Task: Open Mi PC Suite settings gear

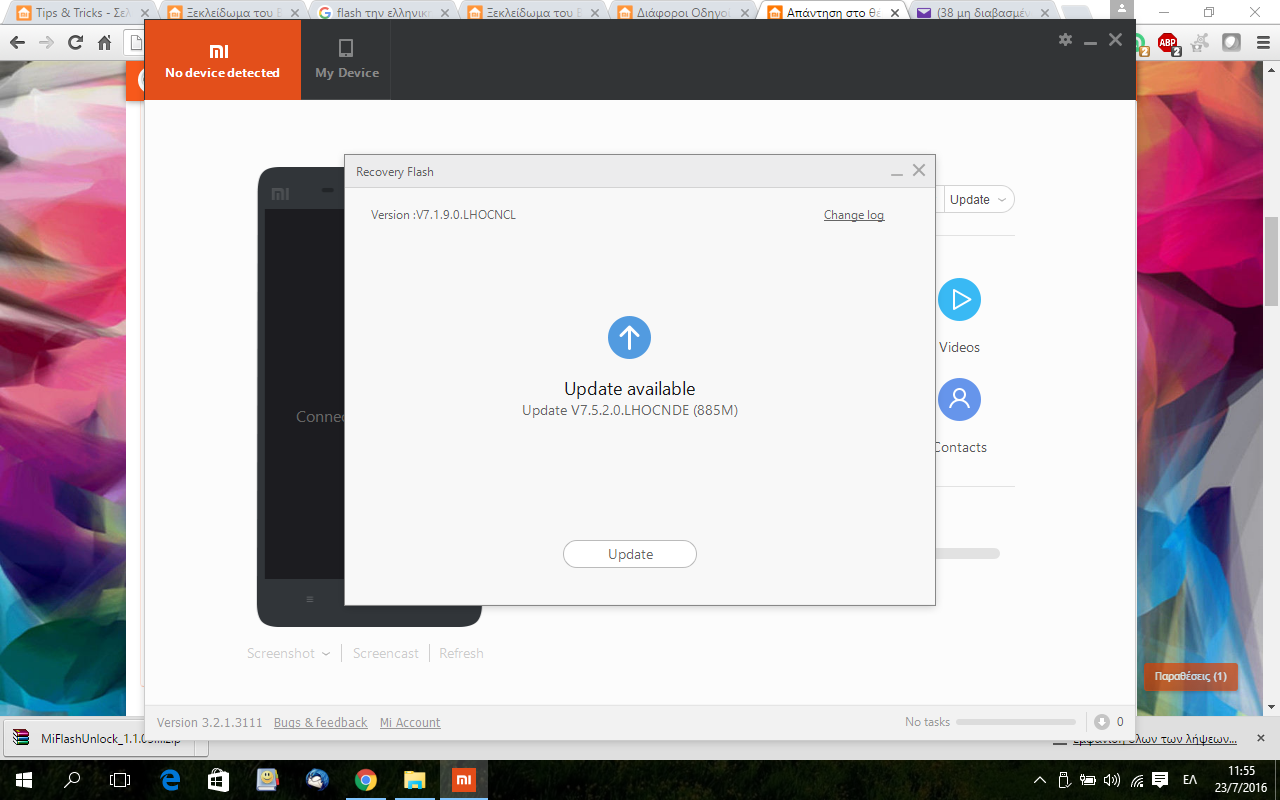Action: point(1065,39)
